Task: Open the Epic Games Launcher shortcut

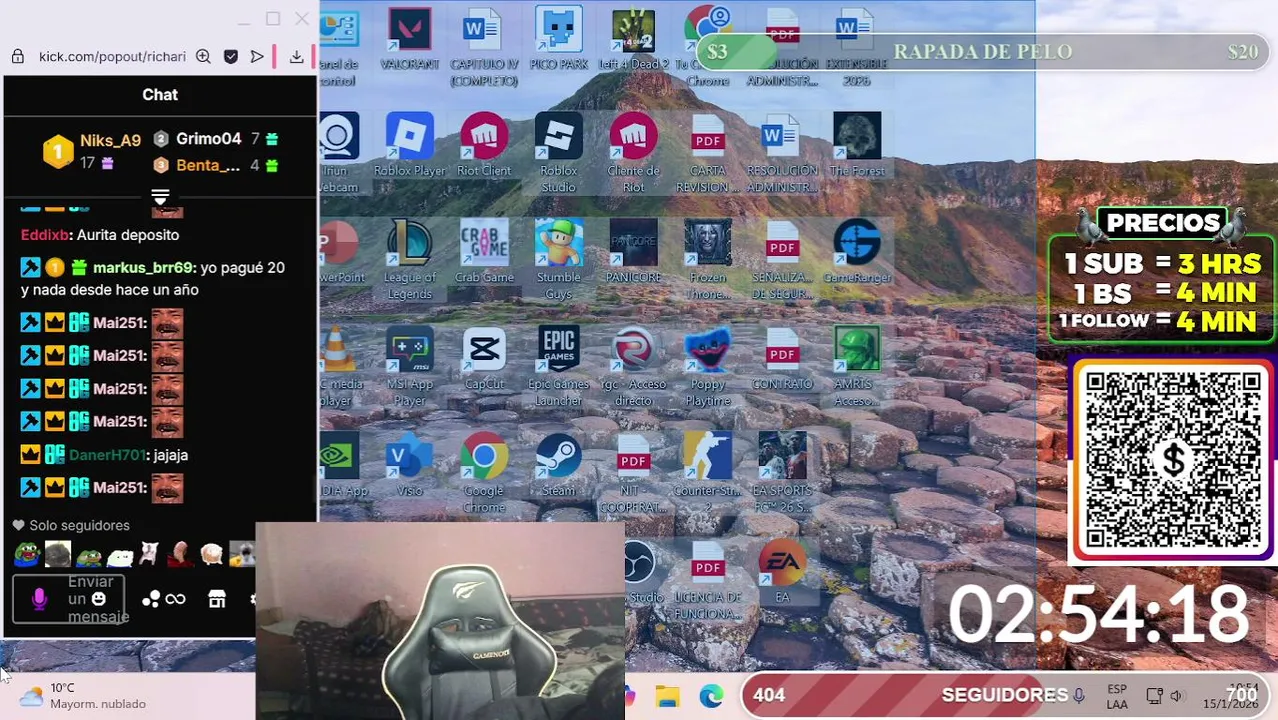Action: (x=558, y=367)
